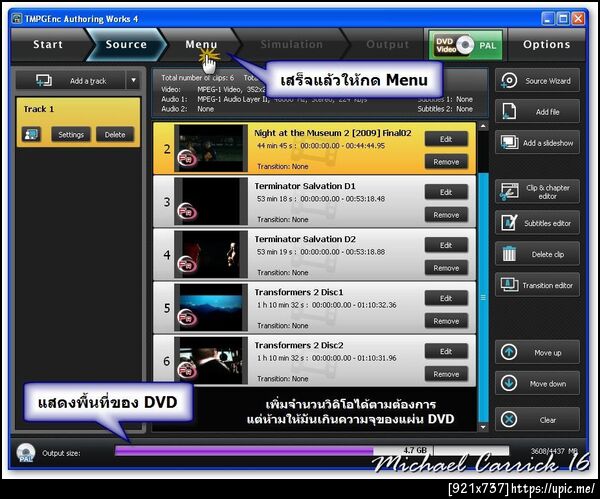Open the Clip & chapter editor
The width and height of the screenshot is (600, 499).
(x=537, y=191)
